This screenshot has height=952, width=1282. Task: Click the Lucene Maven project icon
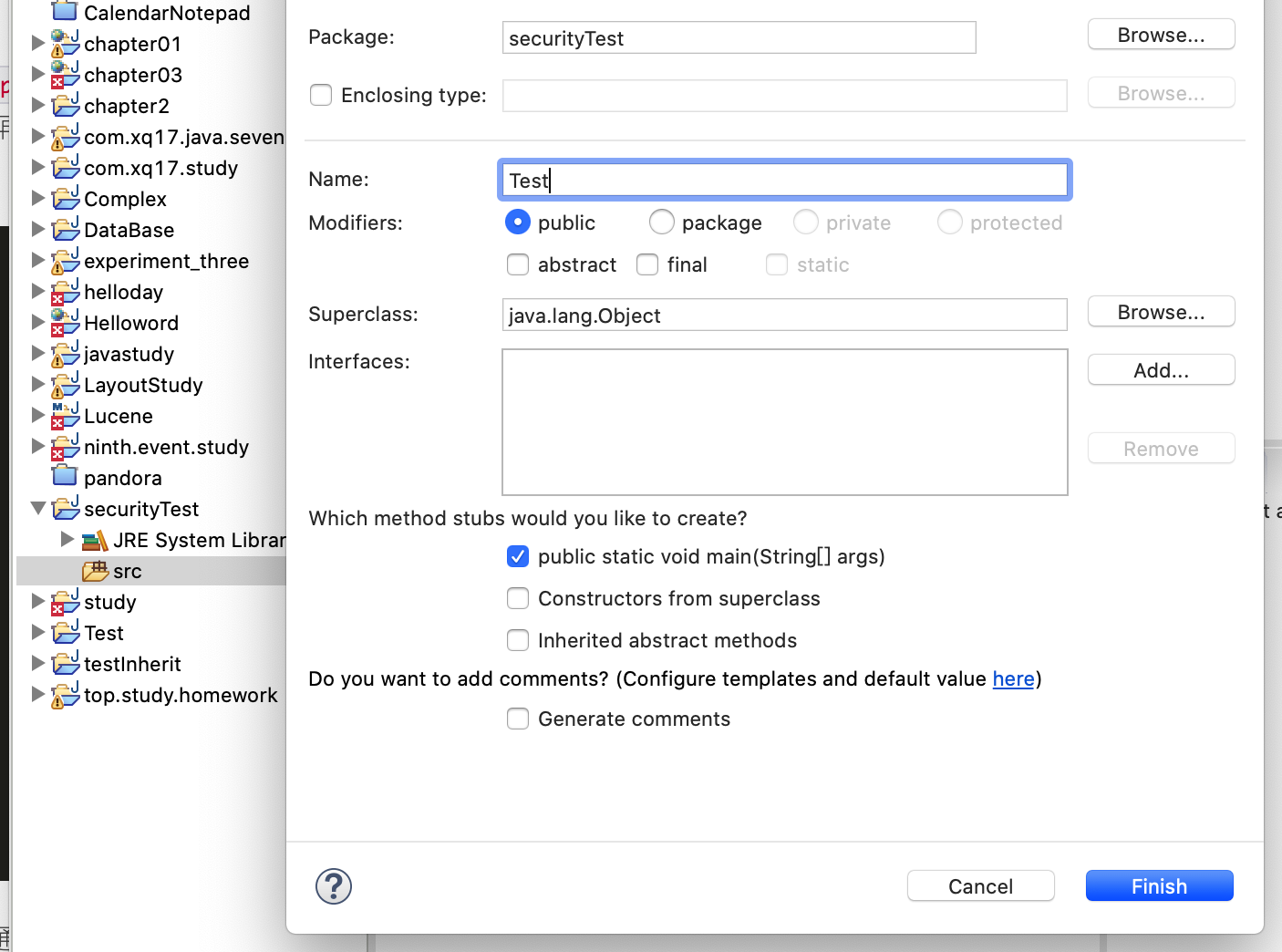(65, 415)
